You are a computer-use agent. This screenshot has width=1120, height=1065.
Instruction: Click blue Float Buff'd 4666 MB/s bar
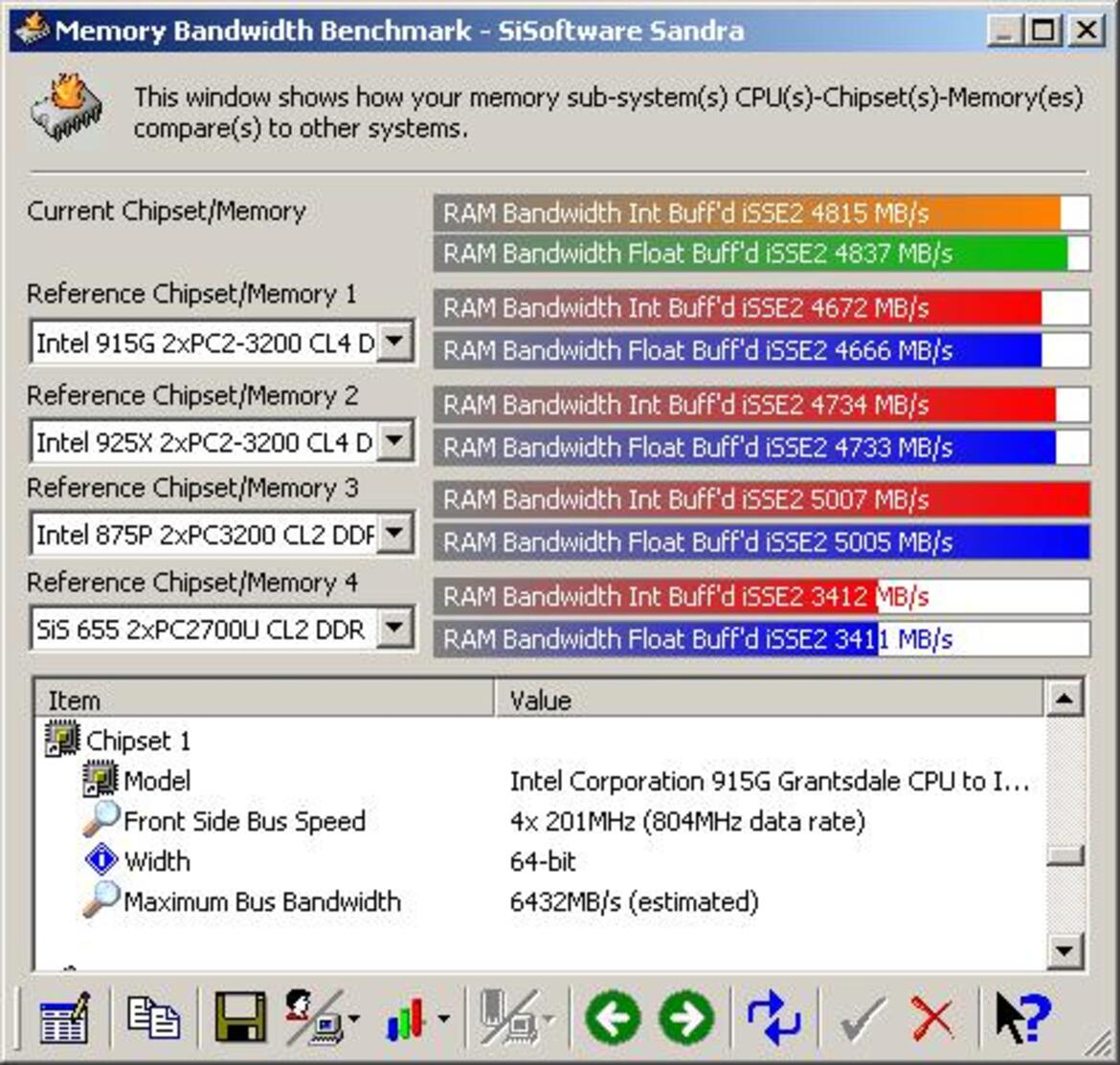tap(761, 350)
